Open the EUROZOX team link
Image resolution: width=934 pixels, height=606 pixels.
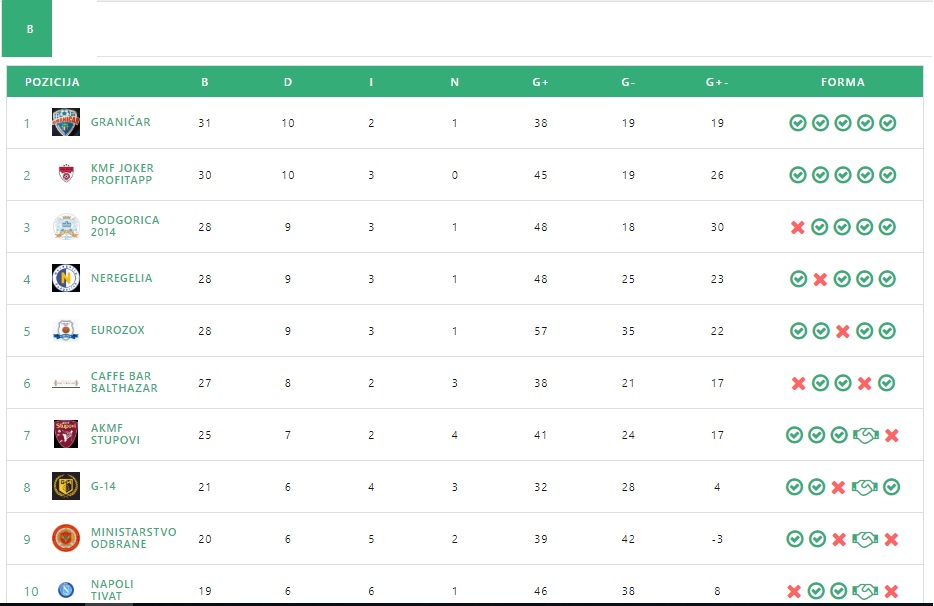pos(117,330)
